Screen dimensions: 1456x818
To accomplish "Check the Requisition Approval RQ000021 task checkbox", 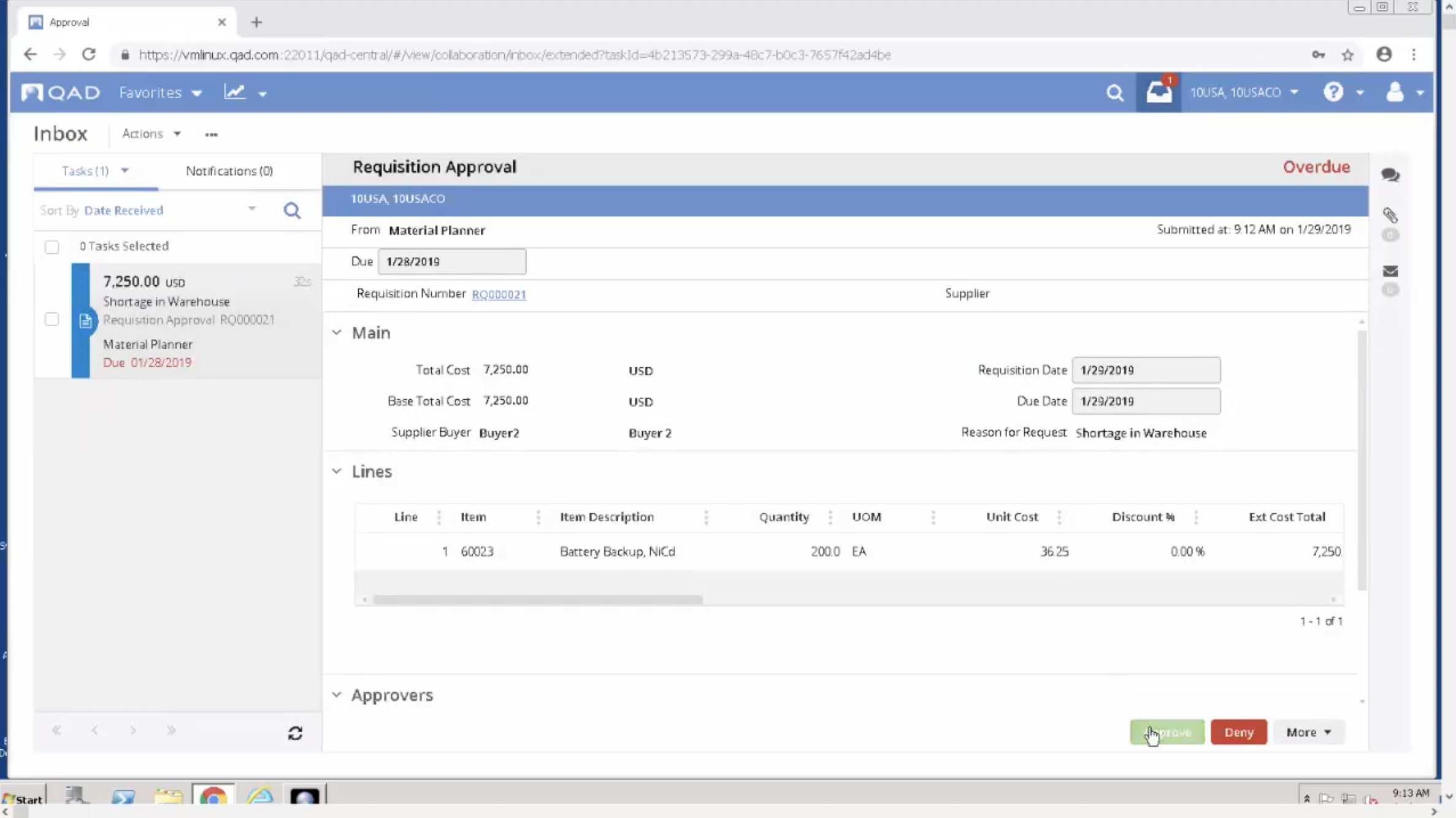I will tap(52, 319).
